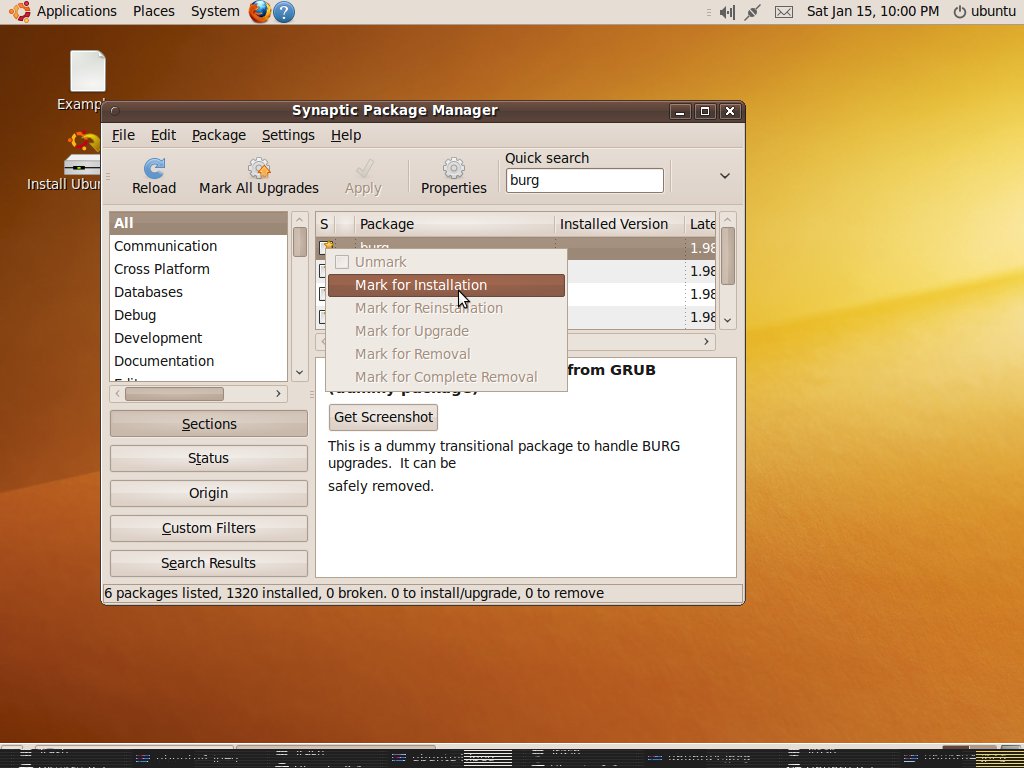The image size is (1024, 768).
Task: Click the Quick search input field
Action: [x=584, y=181]
